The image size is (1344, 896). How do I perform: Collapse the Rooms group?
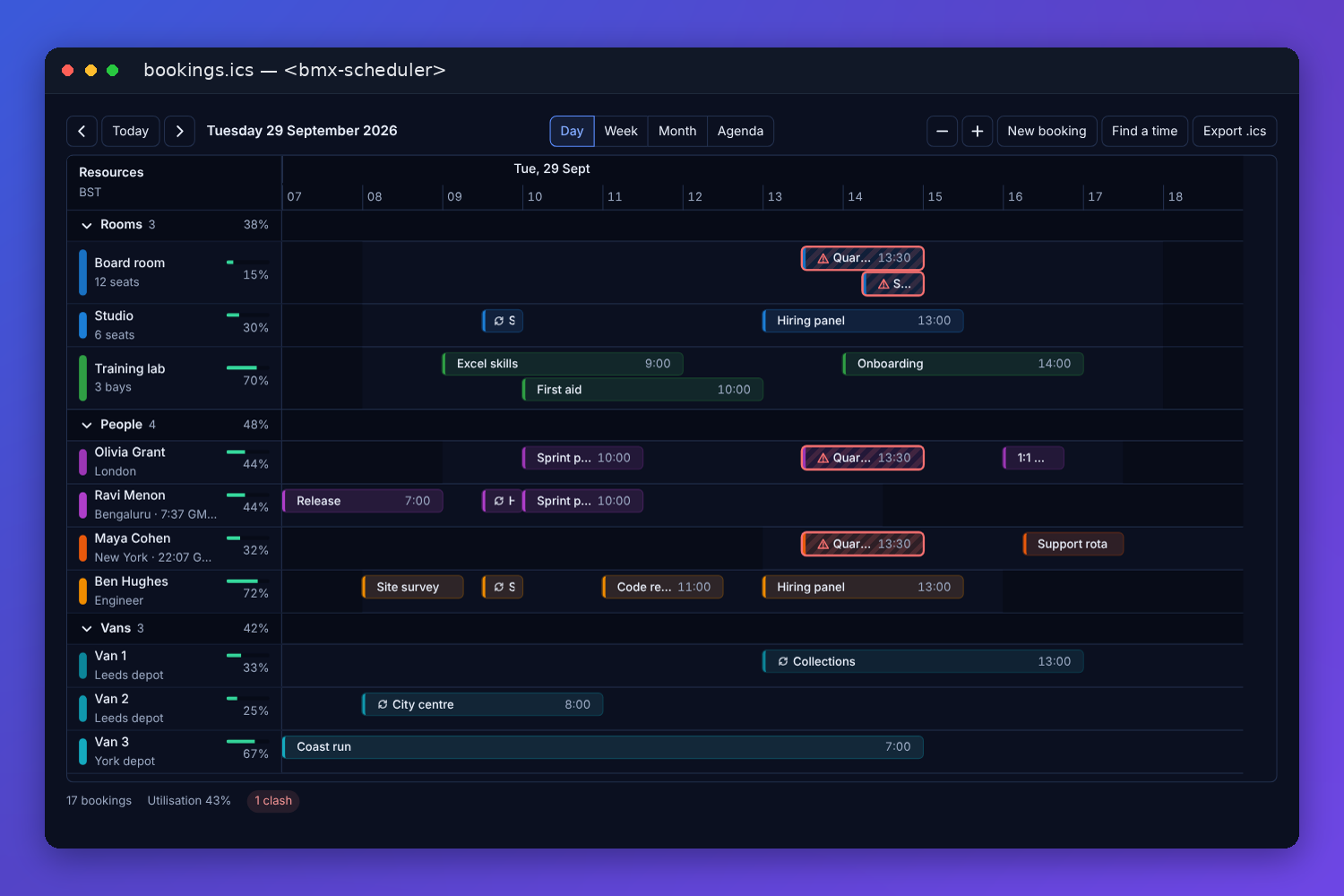pyautogui.click(x=87, y=225)
